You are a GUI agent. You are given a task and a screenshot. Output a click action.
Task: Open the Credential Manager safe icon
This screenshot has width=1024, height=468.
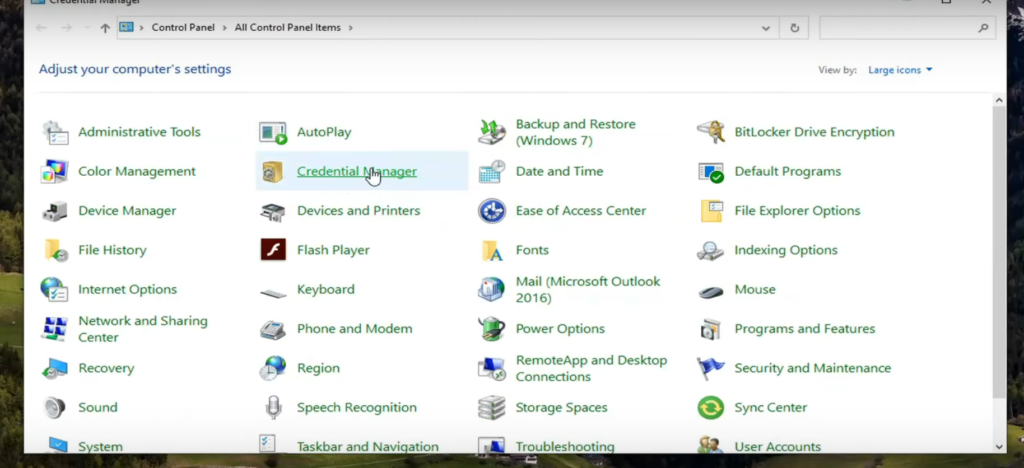coord(272,172)
